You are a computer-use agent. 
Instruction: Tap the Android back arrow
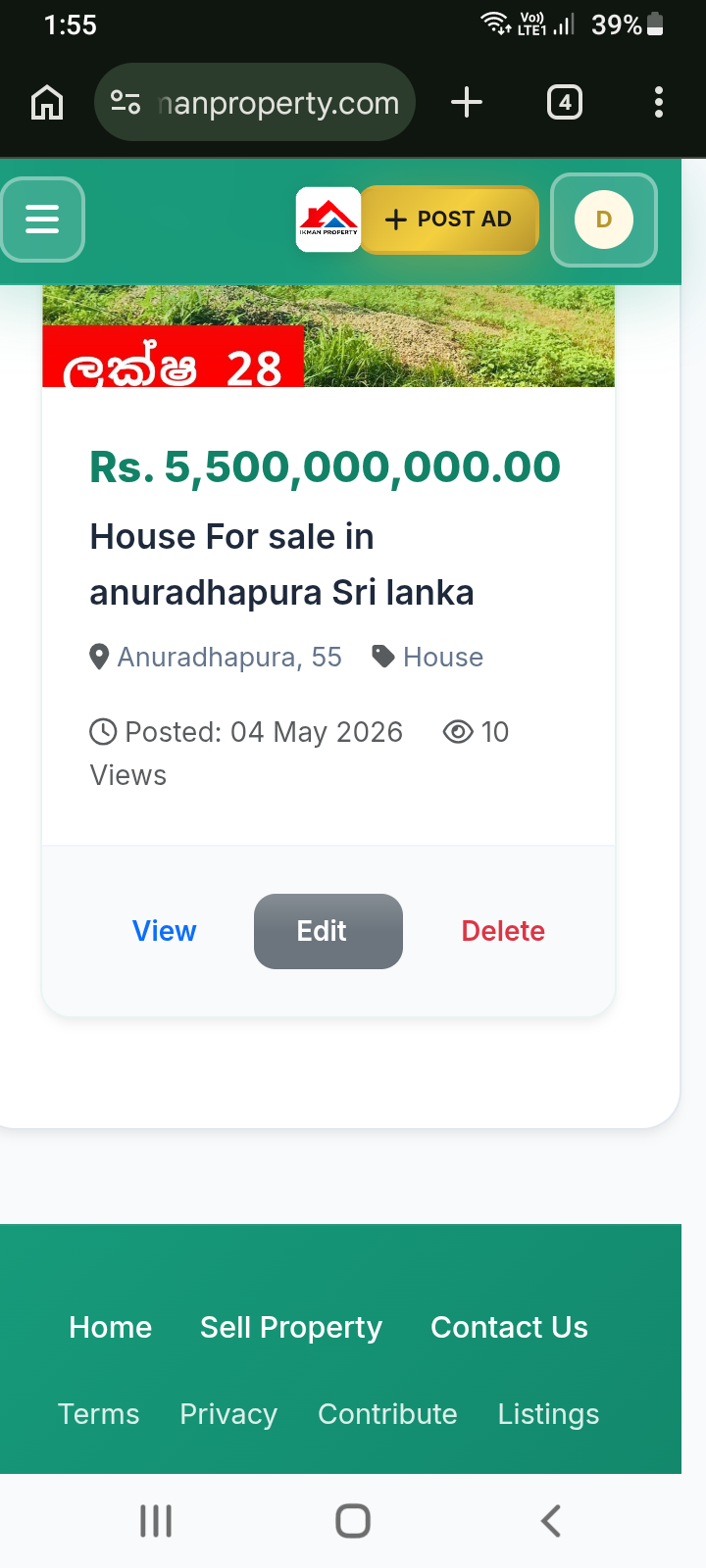click(551, 1521)
